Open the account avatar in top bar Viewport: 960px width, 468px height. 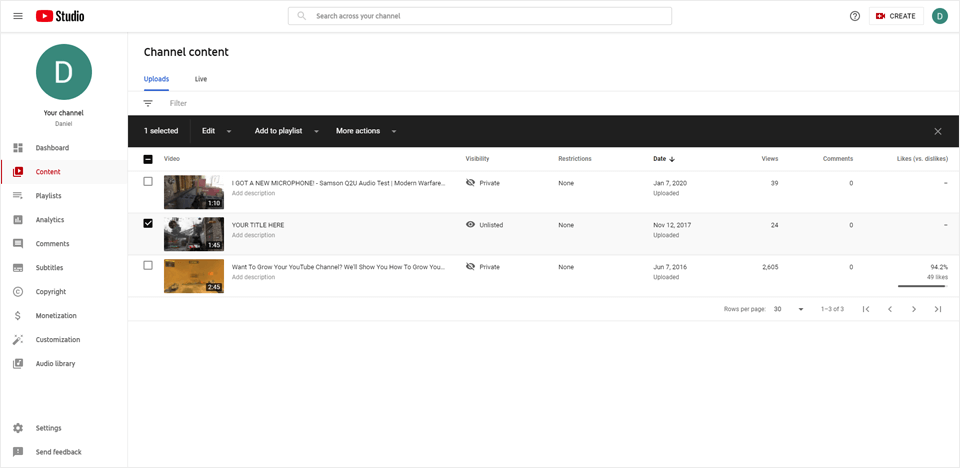[939, 16]
